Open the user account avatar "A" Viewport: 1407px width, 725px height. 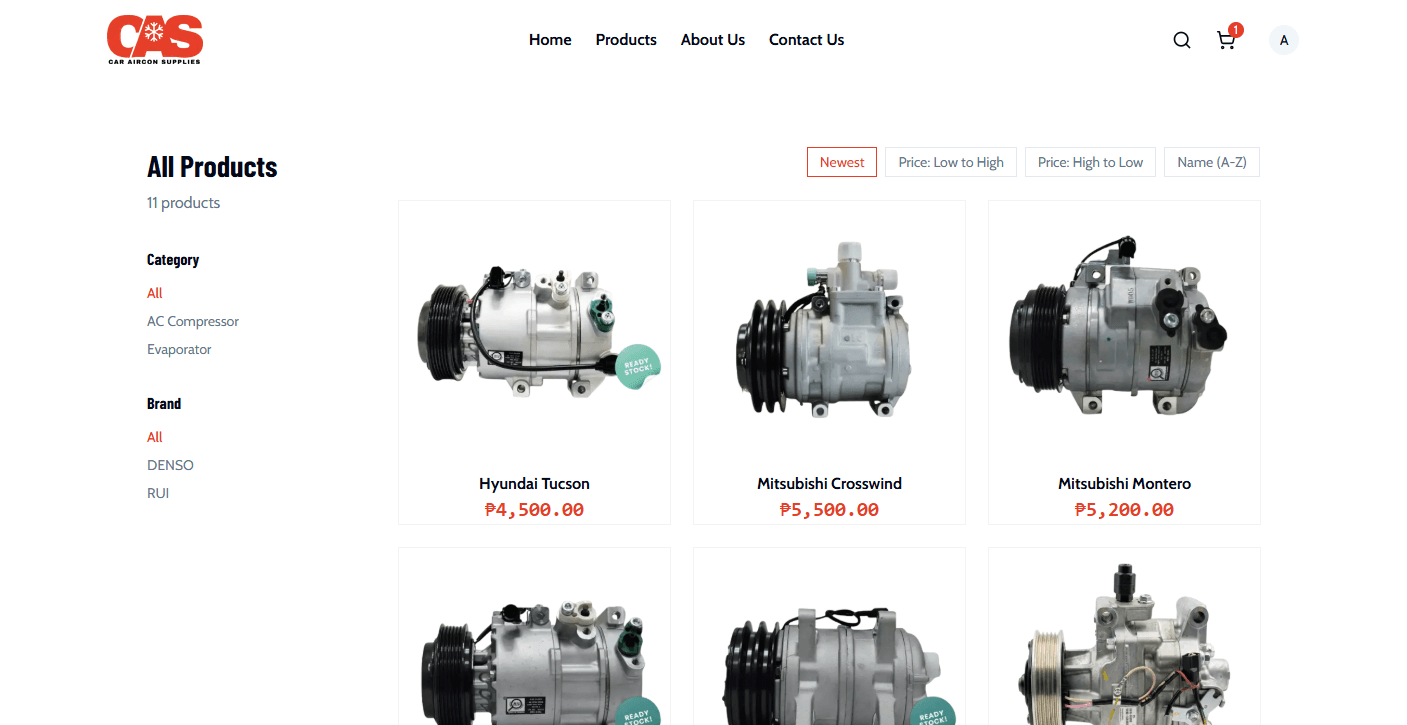[1284, 40]
